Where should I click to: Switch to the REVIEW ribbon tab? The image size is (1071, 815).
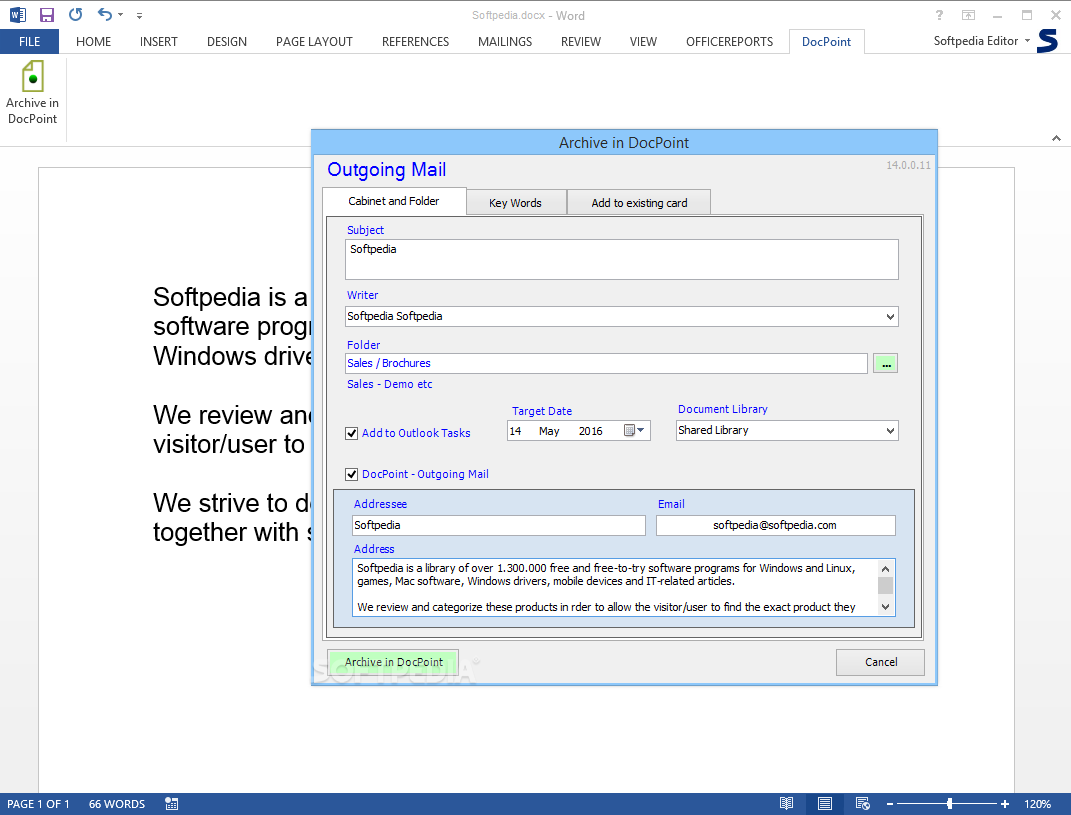pos(581,42)
